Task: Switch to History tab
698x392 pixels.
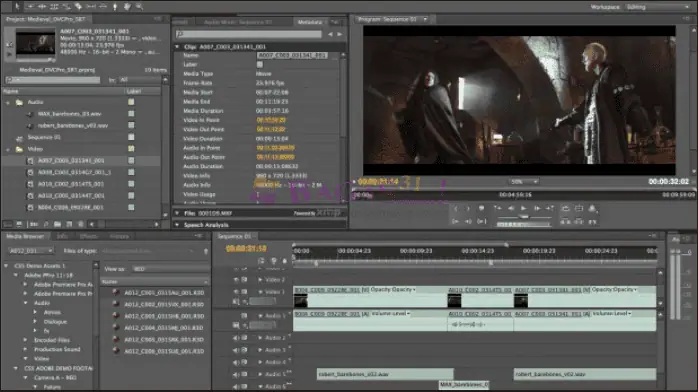Action: [x=119, y=236]
